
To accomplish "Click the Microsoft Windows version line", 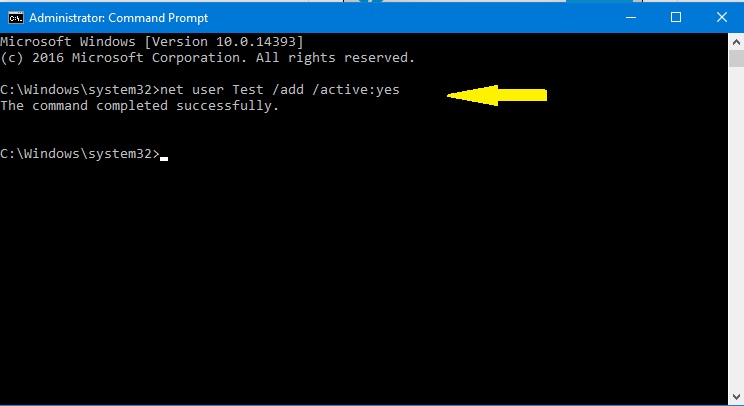I will click(152, 42).
